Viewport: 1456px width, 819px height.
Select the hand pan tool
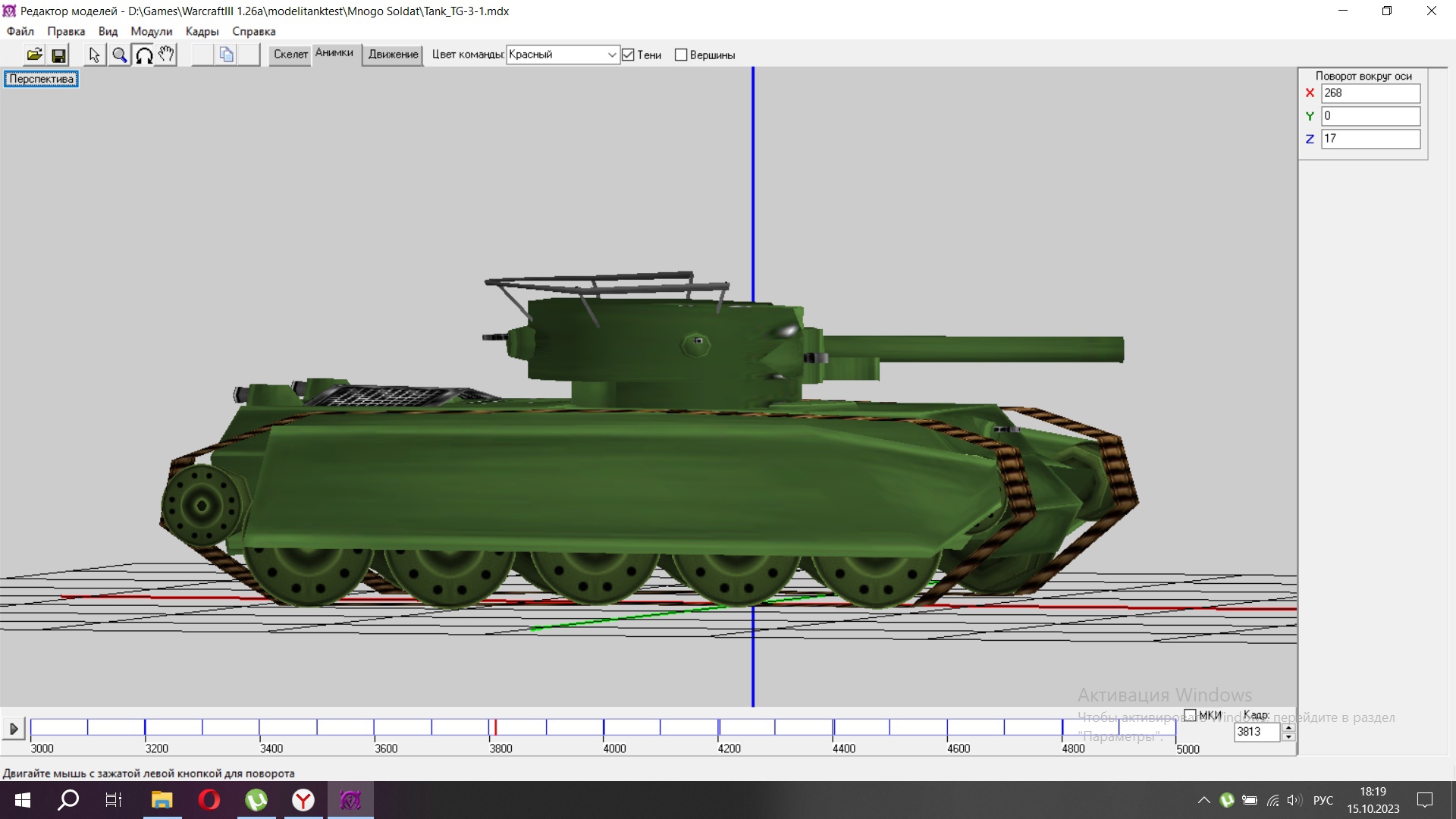coord(167,55)
